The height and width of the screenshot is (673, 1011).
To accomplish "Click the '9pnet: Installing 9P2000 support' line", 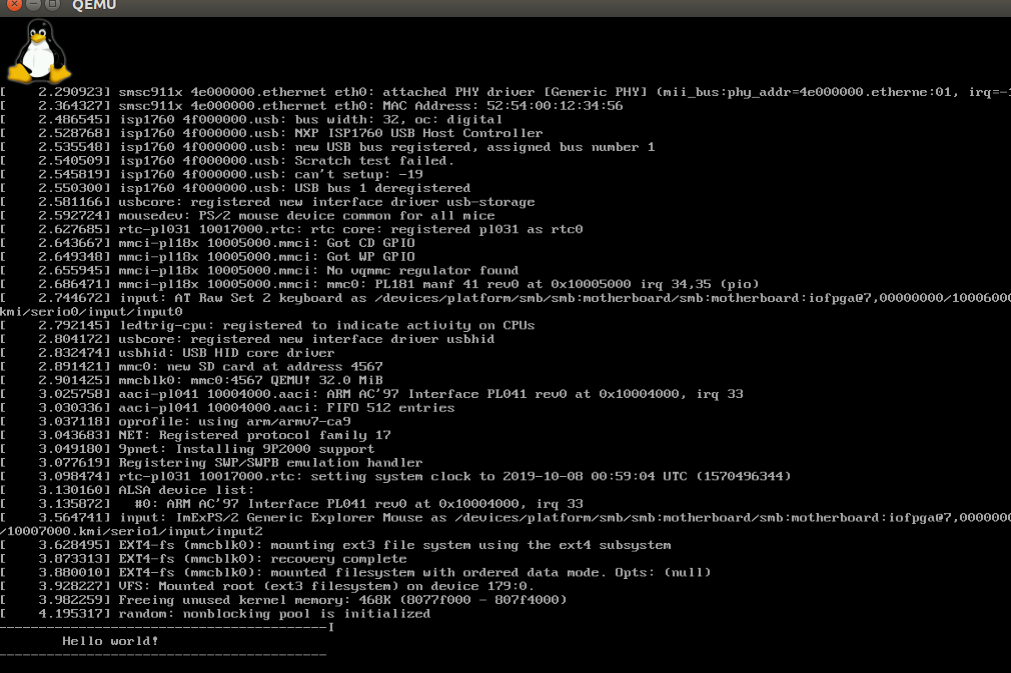I will point(188,449).
